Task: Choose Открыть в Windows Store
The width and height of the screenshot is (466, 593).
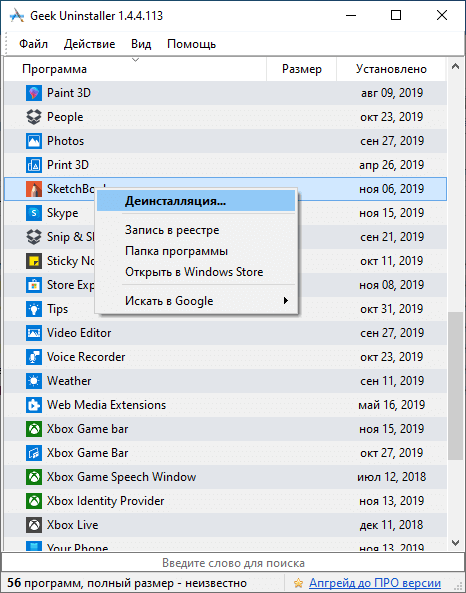Action: click(196, 272)
